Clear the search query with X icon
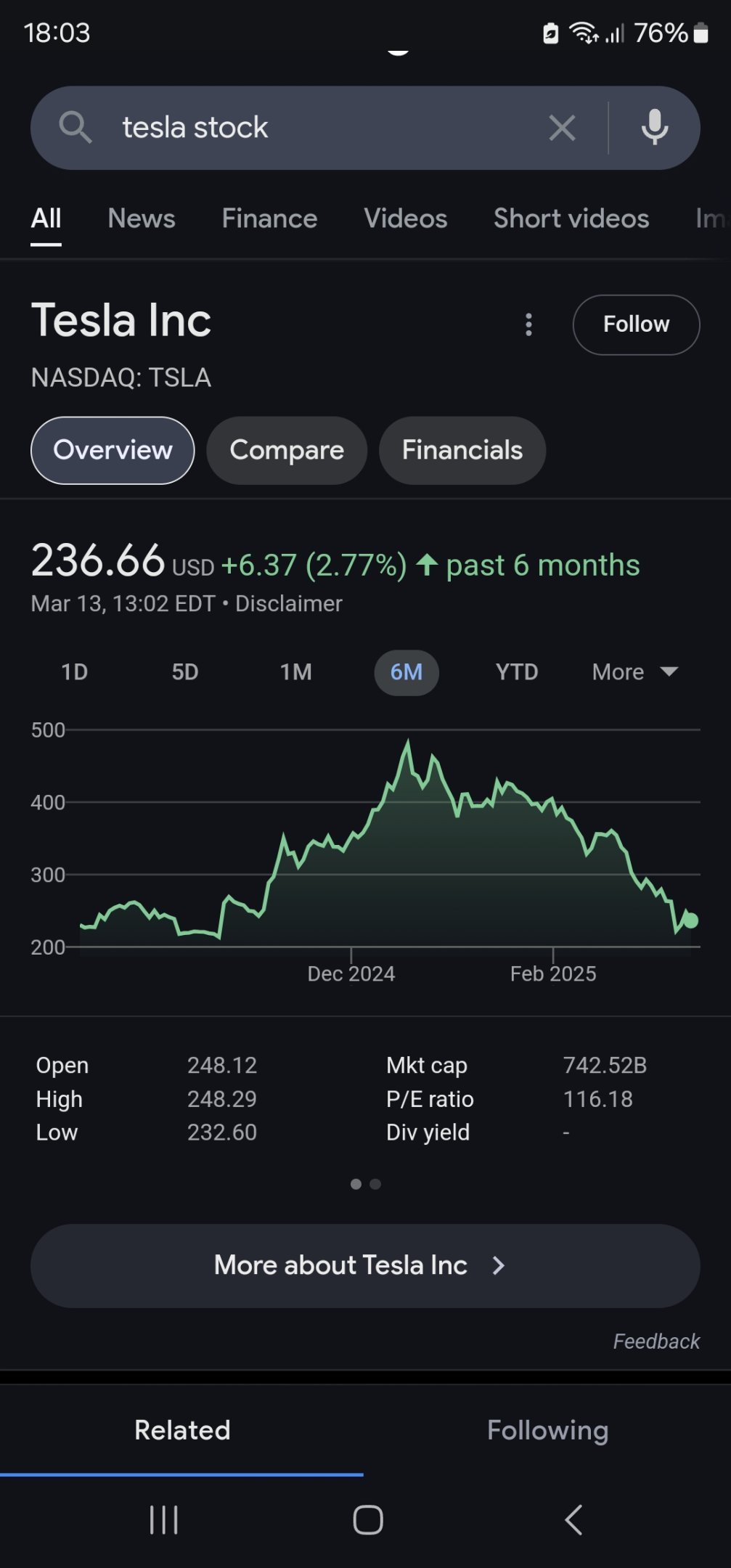Image resolution: width=731 pixels, height=1568 pixels. click(562, 128)
